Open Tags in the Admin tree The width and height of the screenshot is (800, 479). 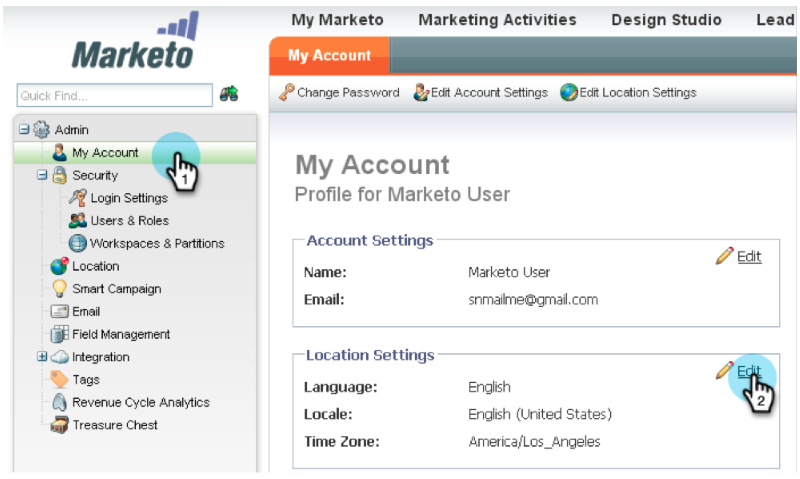tap(86, 380)
